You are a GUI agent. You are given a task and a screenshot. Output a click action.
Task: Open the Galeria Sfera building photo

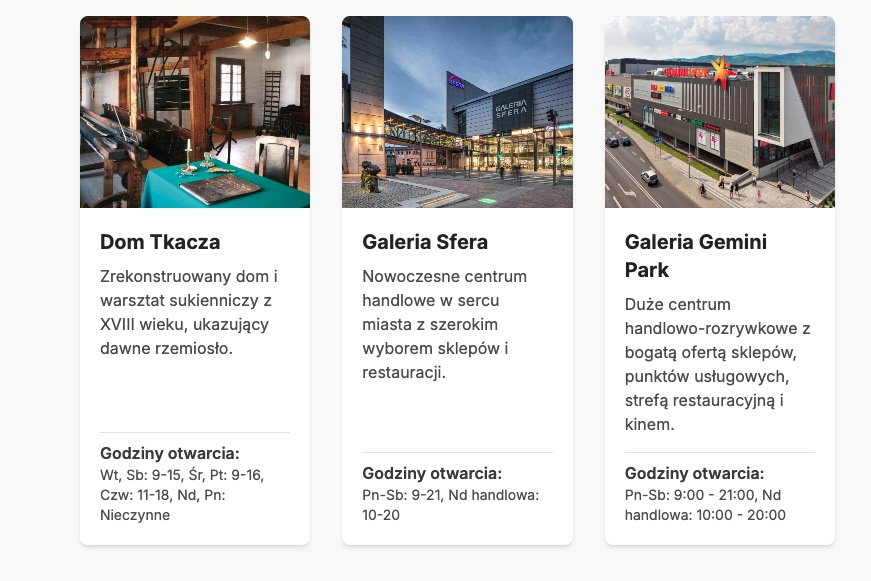[x=457, y=112]
